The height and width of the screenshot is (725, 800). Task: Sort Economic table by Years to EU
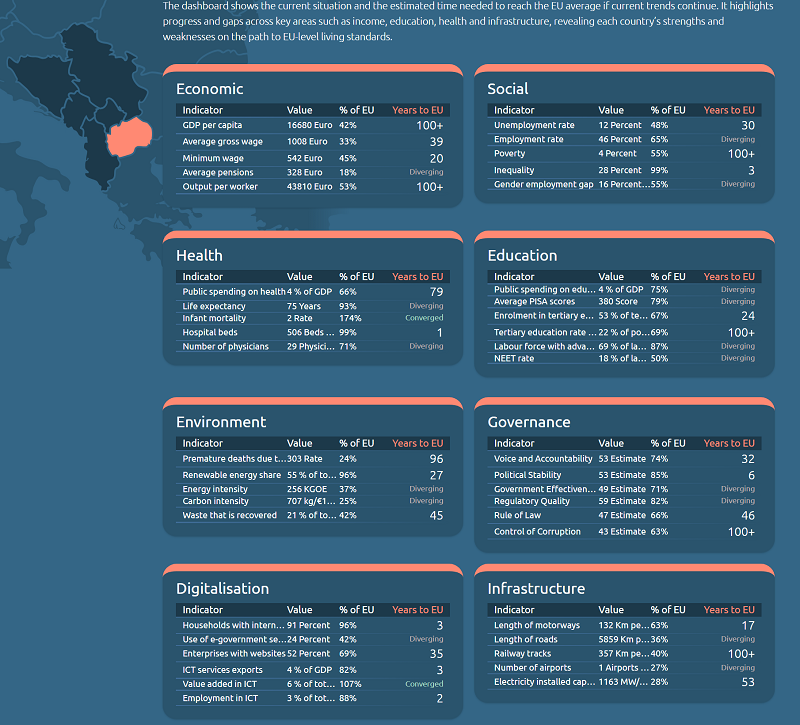[x=417, y=110]
